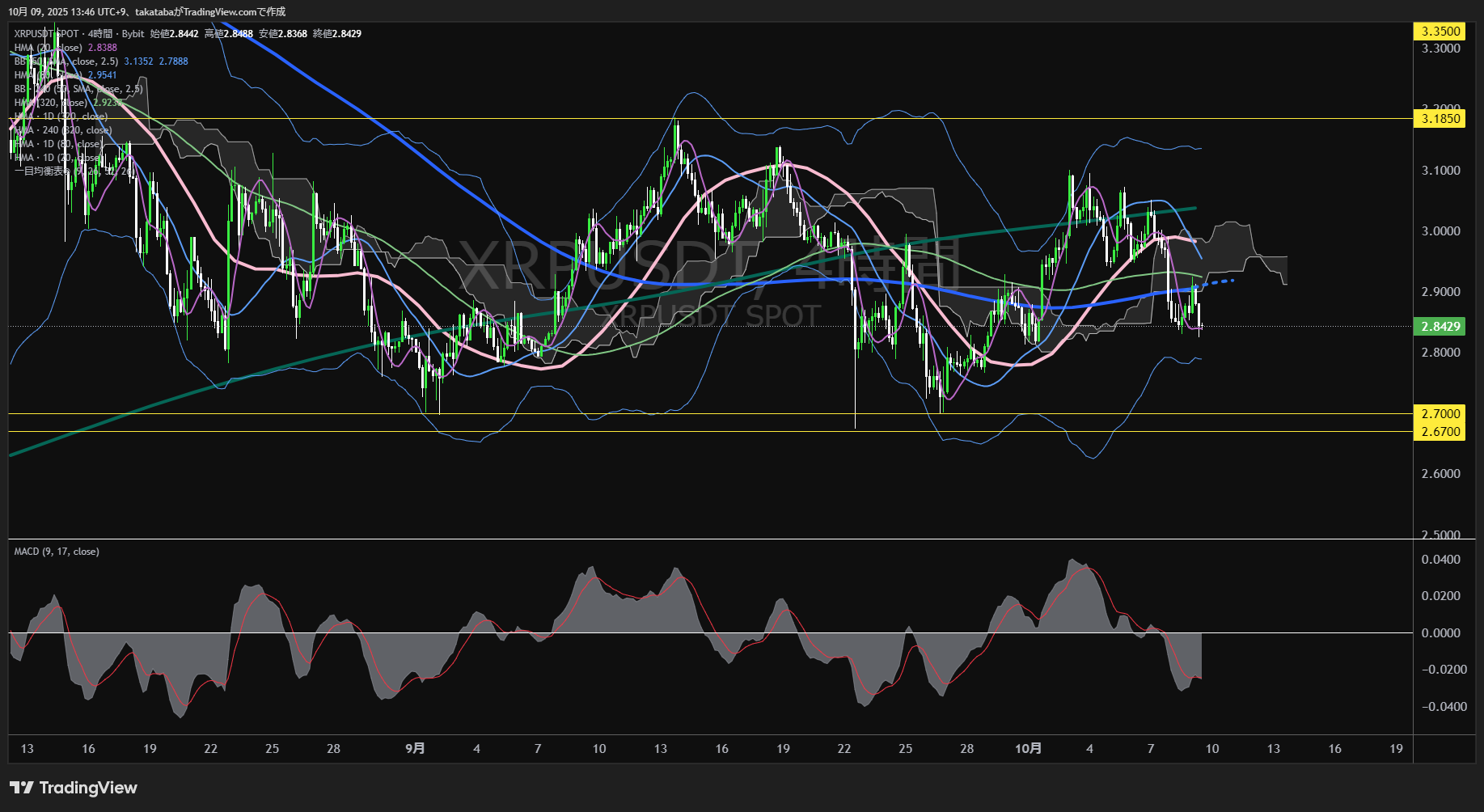Screen dimensions: 1484x812
Task: Select the XRPUSDT SPOT symbol title in legend
Action: [47, 34]
